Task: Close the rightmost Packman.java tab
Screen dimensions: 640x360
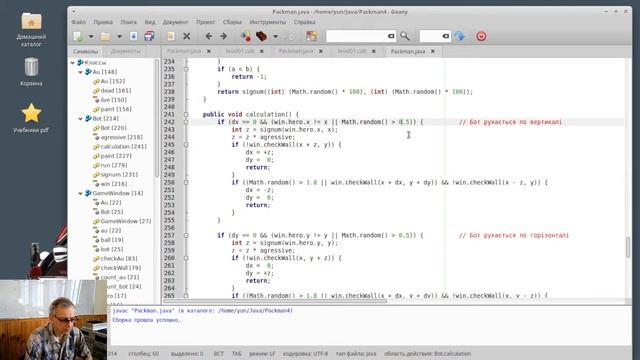Action: pos(433,51)
